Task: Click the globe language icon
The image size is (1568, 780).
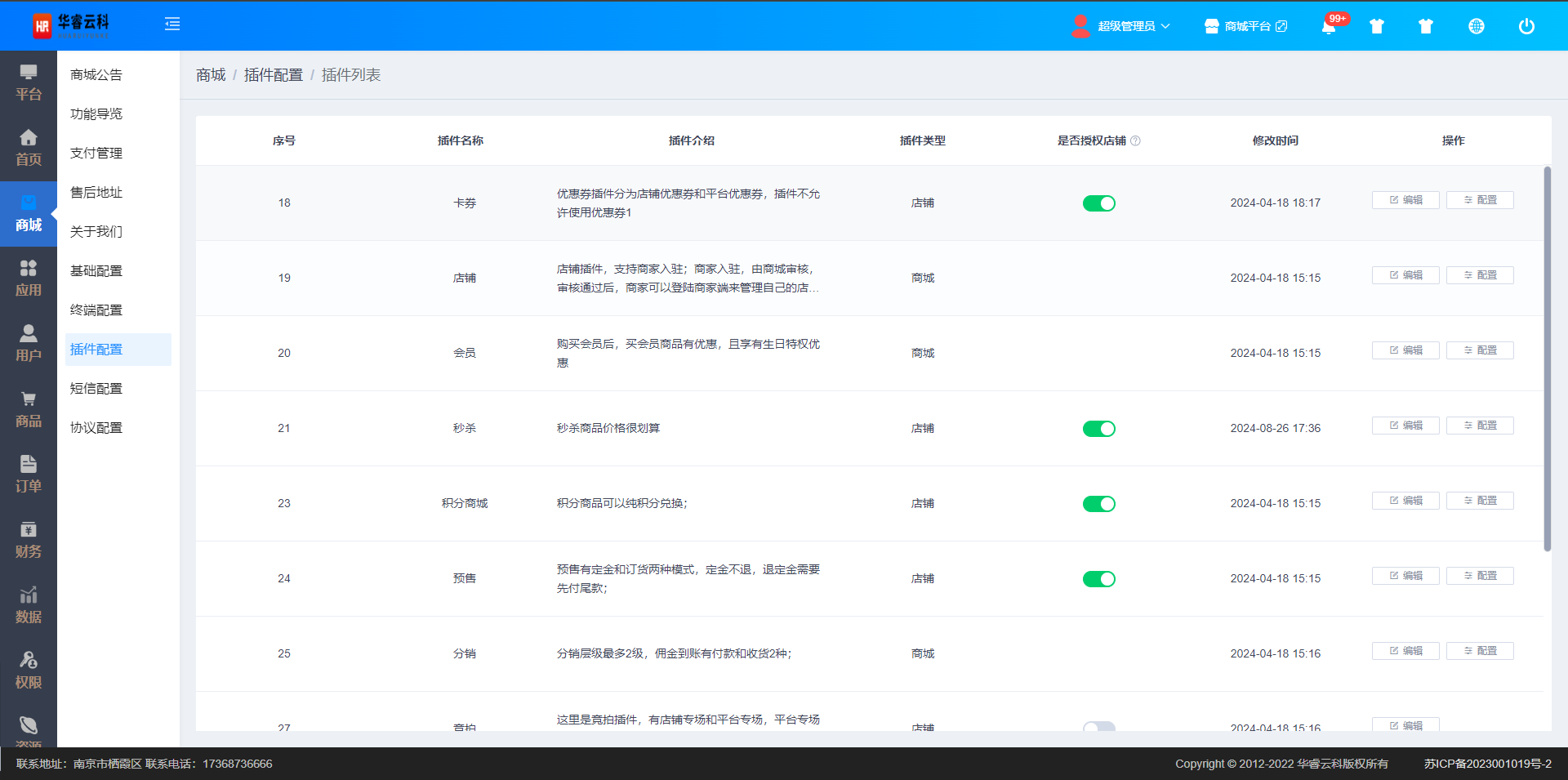Action: [x=1476, y=26]
